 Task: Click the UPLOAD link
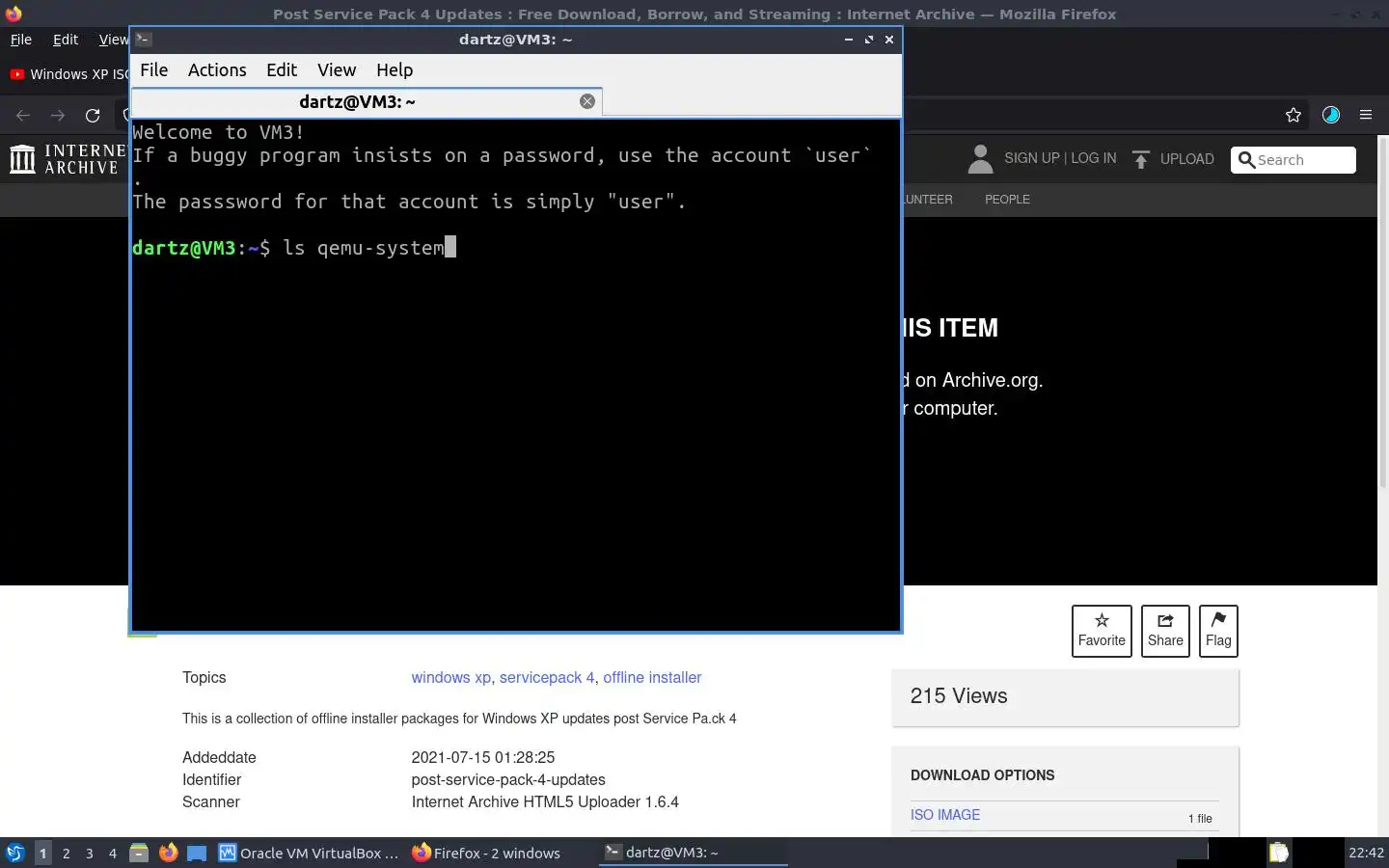coord(1187,159)
